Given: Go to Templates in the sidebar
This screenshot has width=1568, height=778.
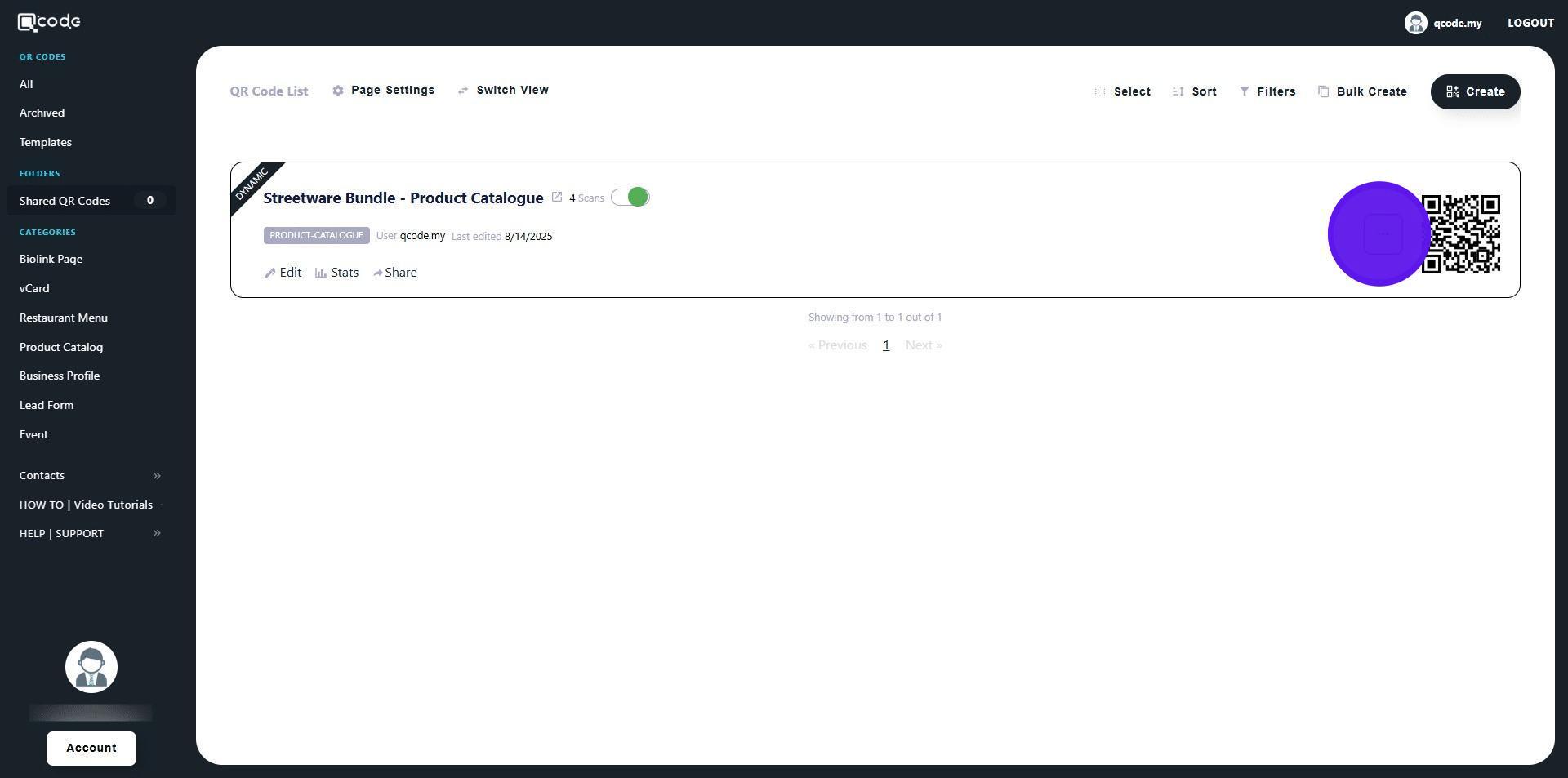Looking at the screenshot, I should [46, 142].
